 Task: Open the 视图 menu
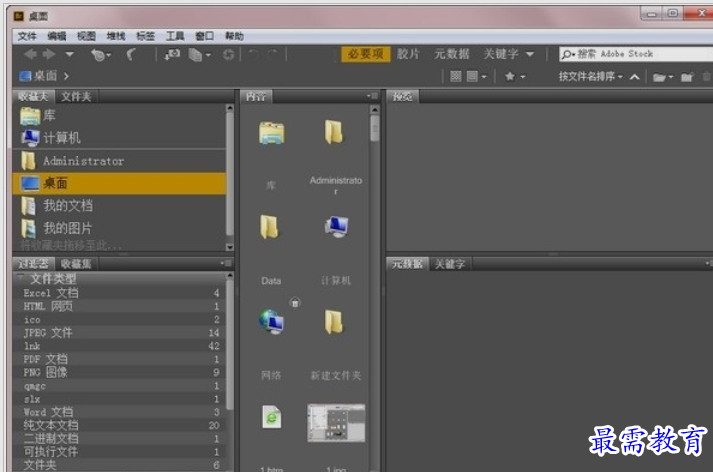[x=86, y=36]
